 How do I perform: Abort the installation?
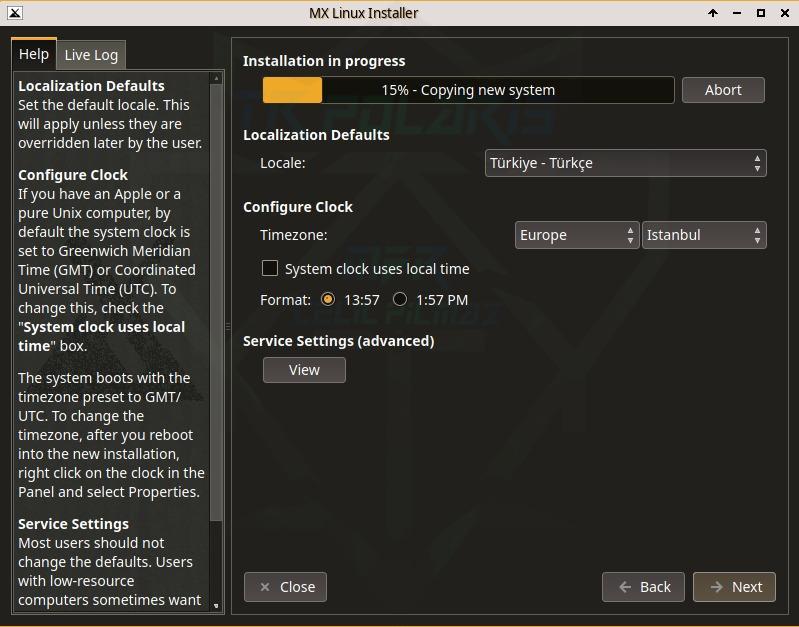point(723,90)
